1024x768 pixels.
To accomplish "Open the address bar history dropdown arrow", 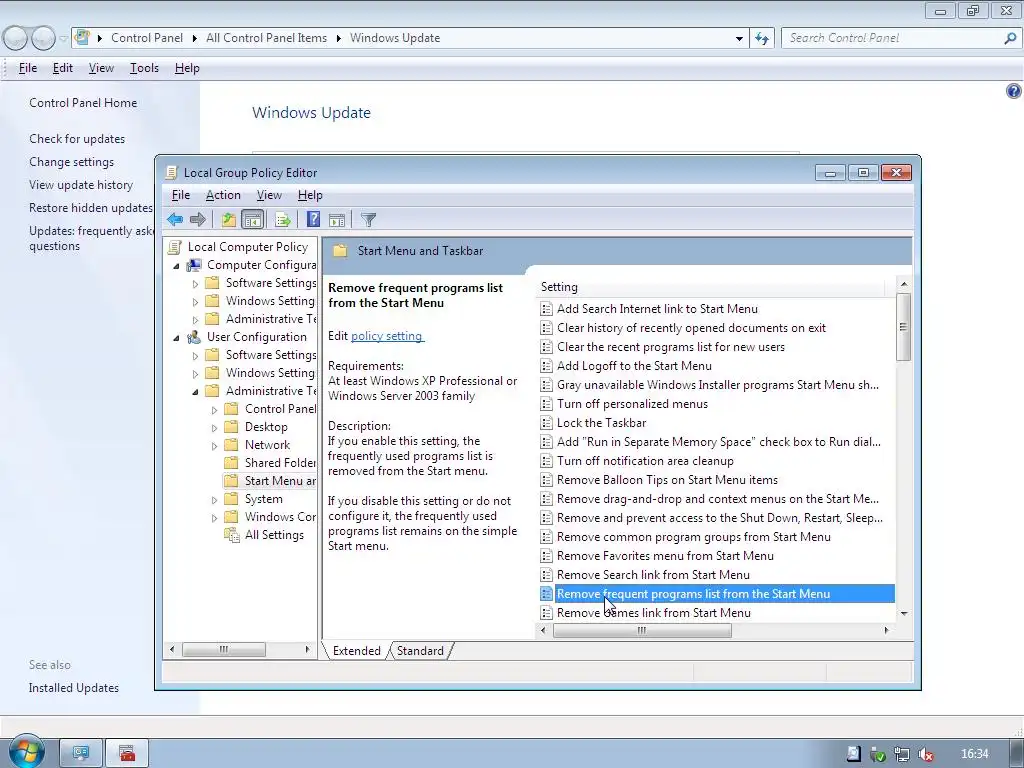I will (739, 39).
